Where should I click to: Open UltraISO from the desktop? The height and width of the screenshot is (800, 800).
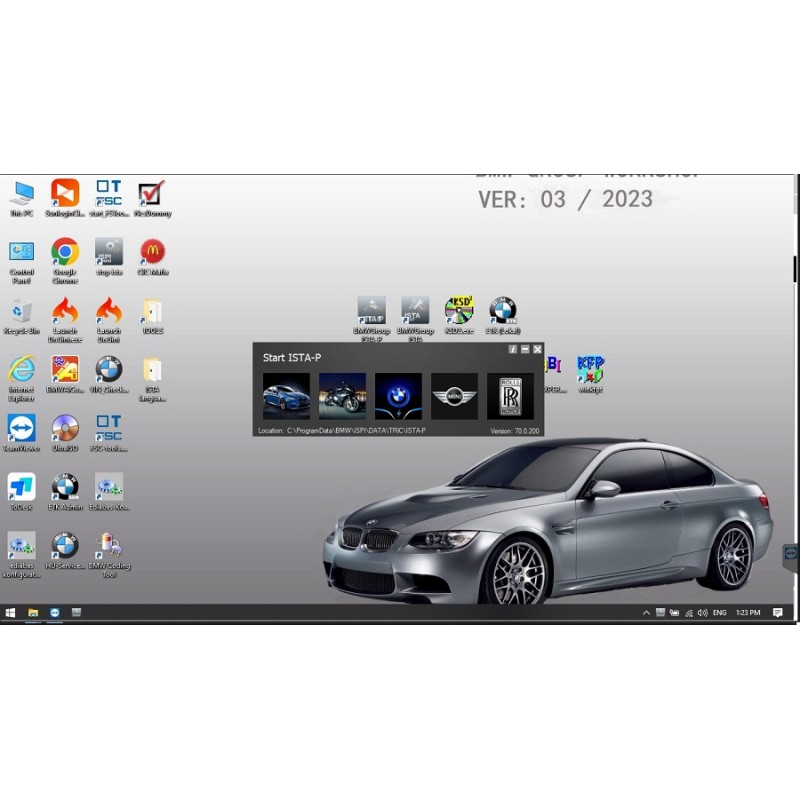(x=64, y=427)
